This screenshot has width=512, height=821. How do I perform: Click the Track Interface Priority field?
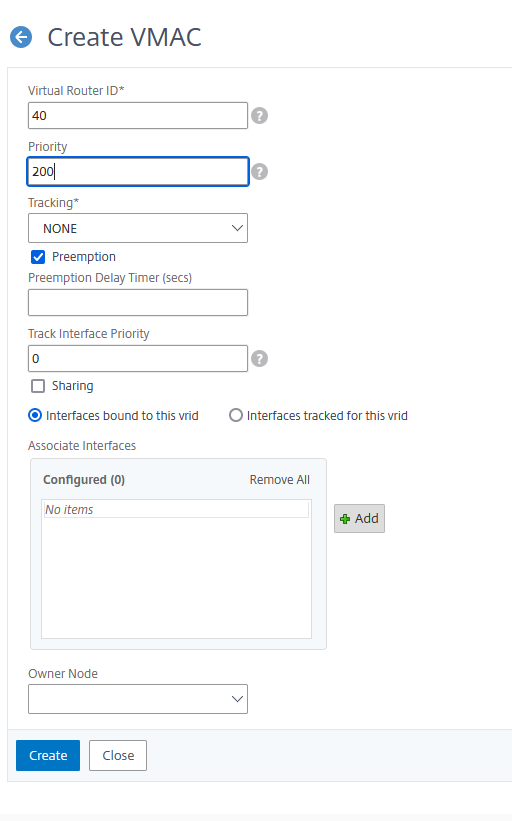(x=138, y=358)
